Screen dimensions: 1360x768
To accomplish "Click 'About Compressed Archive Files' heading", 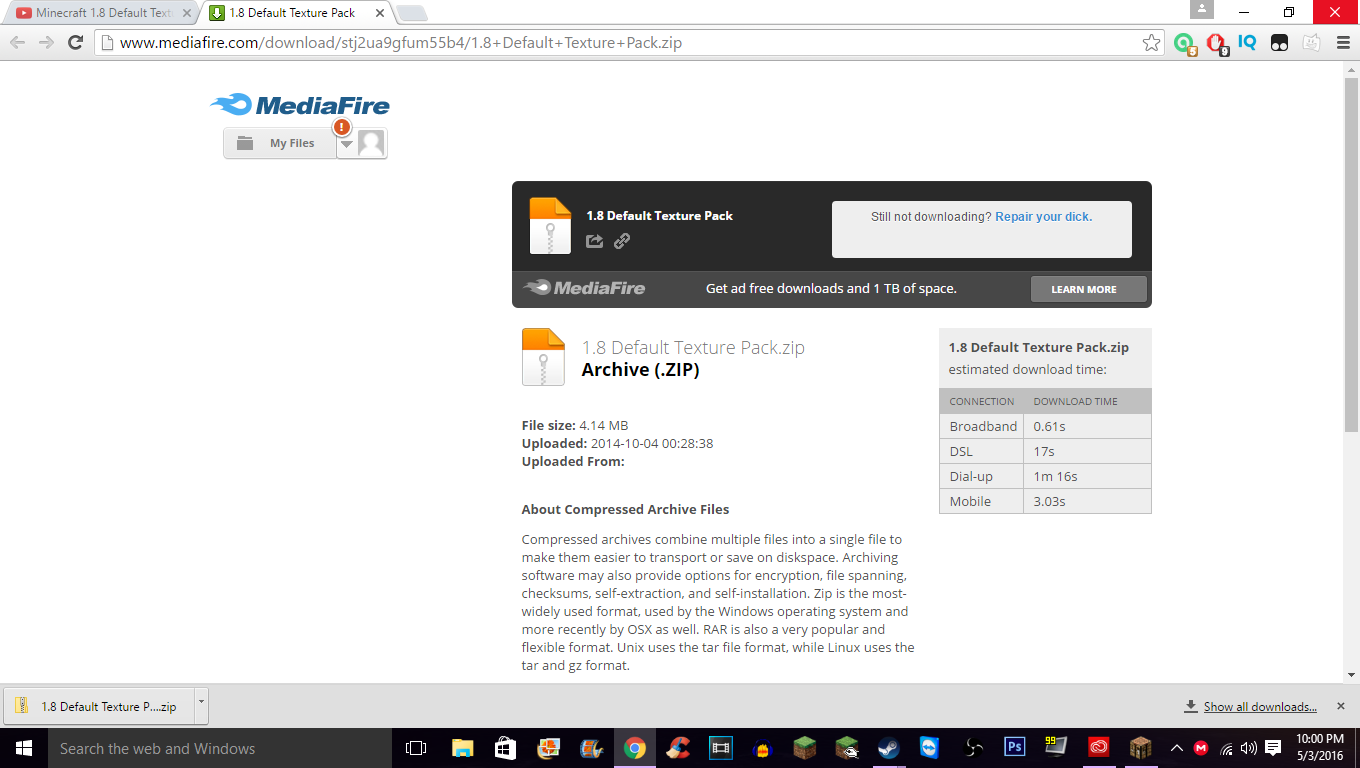I will pyautogui.click(x=625, y=509).
